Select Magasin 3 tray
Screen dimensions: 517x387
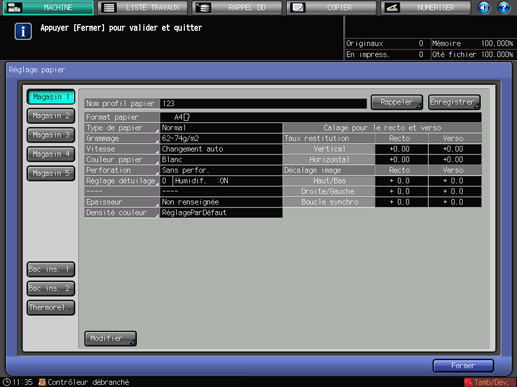click(x=51, y=135)
